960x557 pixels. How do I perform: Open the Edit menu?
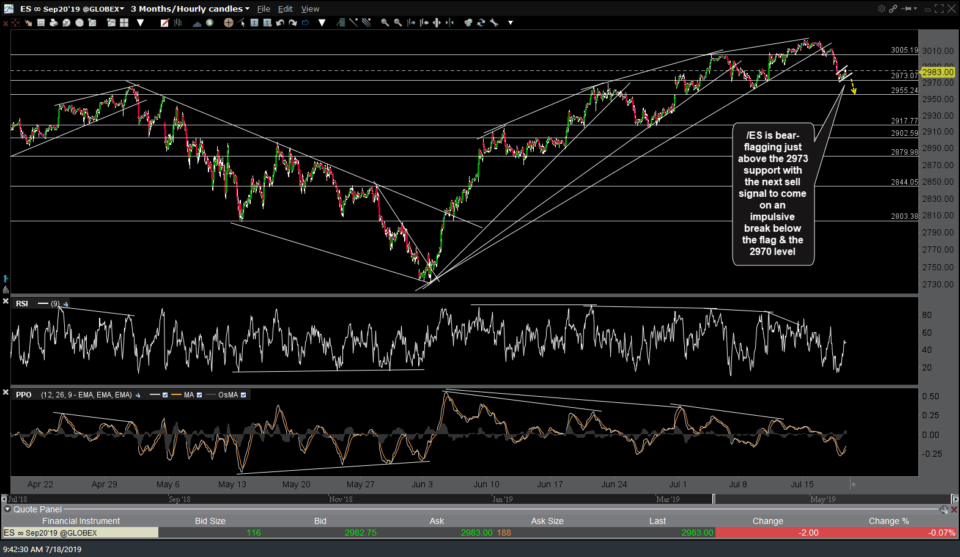(x=285, y=9)
